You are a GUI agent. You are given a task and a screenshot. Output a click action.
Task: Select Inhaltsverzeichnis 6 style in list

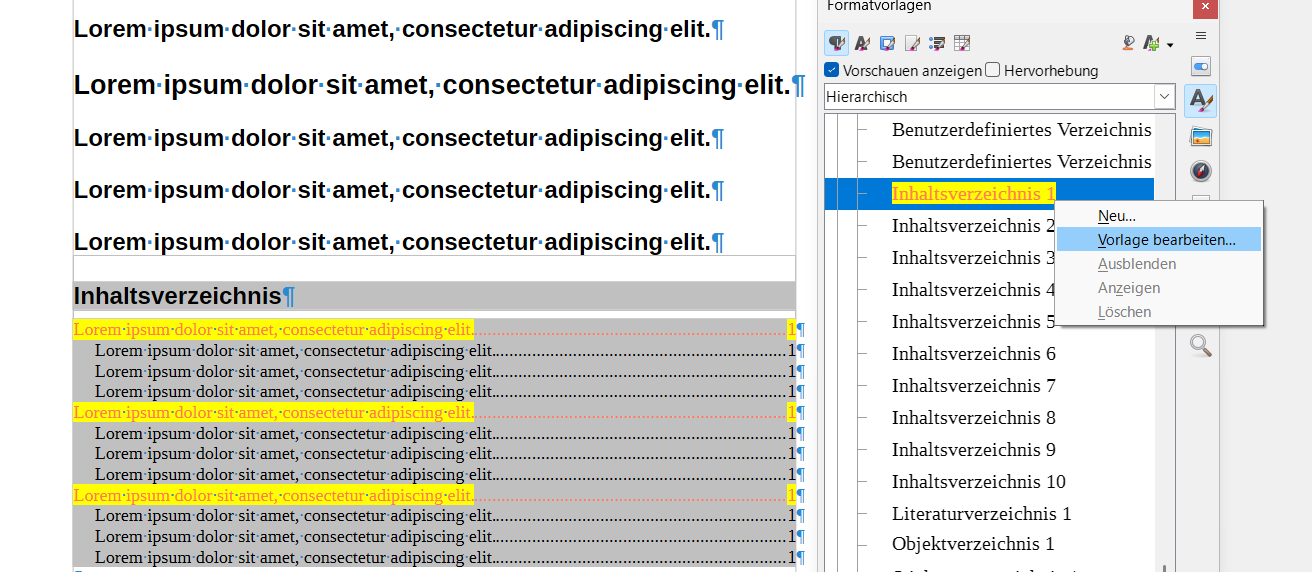(973, 354)
